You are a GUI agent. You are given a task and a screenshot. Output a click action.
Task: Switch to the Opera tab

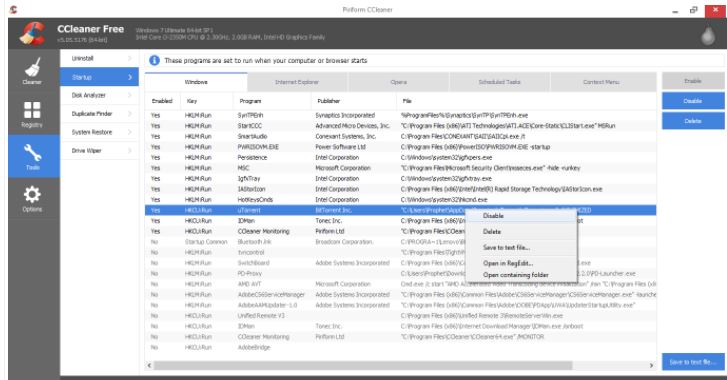(x=398, y=82)
